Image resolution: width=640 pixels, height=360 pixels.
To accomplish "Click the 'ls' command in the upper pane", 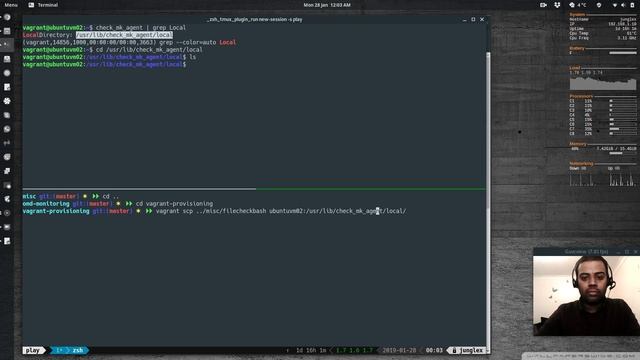I will (x=192, y=57).
